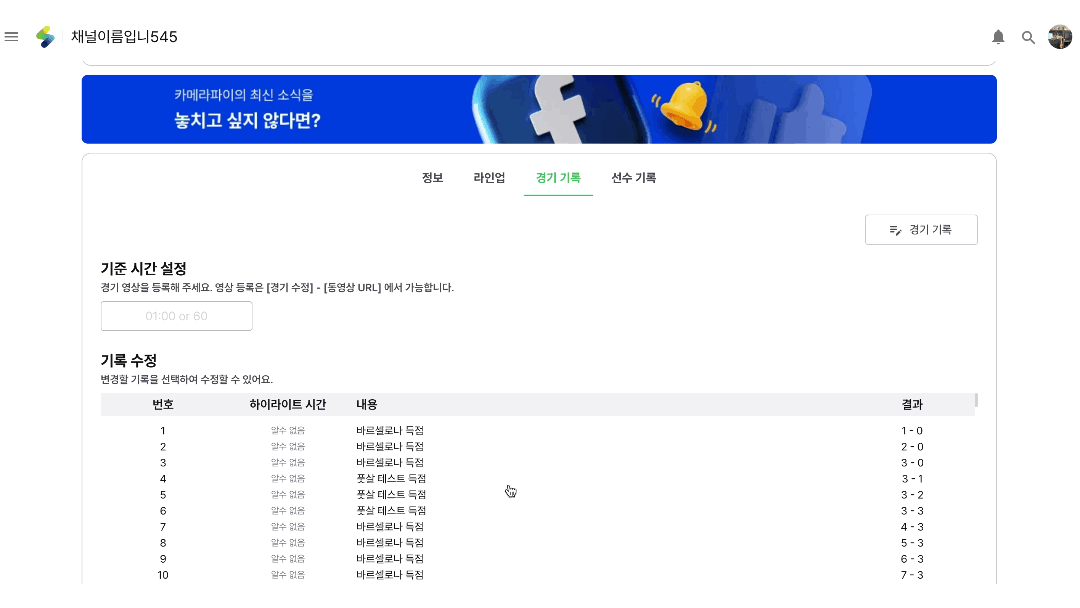Select record row number 2
Viewport: 1080px width, 608px height.
[538, 447]
